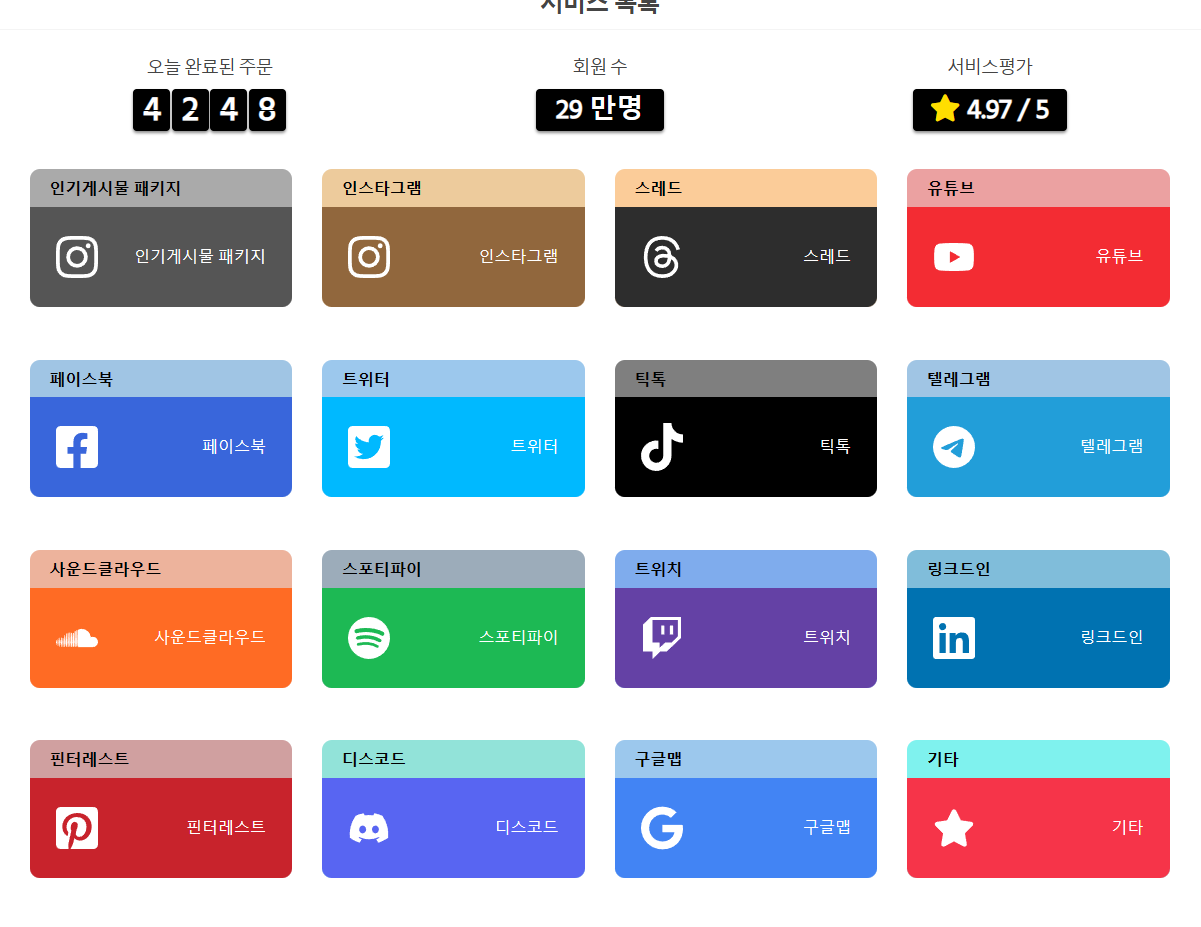Select the Facebook logo icon

(x=77, y=447)
